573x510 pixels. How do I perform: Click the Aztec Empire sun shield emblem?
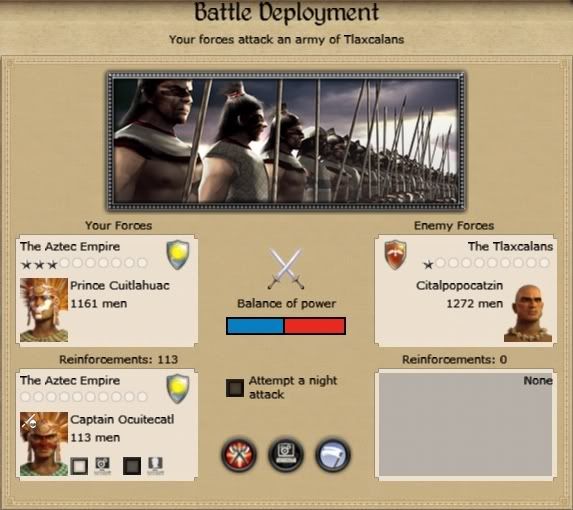click(x=178, y=255)
